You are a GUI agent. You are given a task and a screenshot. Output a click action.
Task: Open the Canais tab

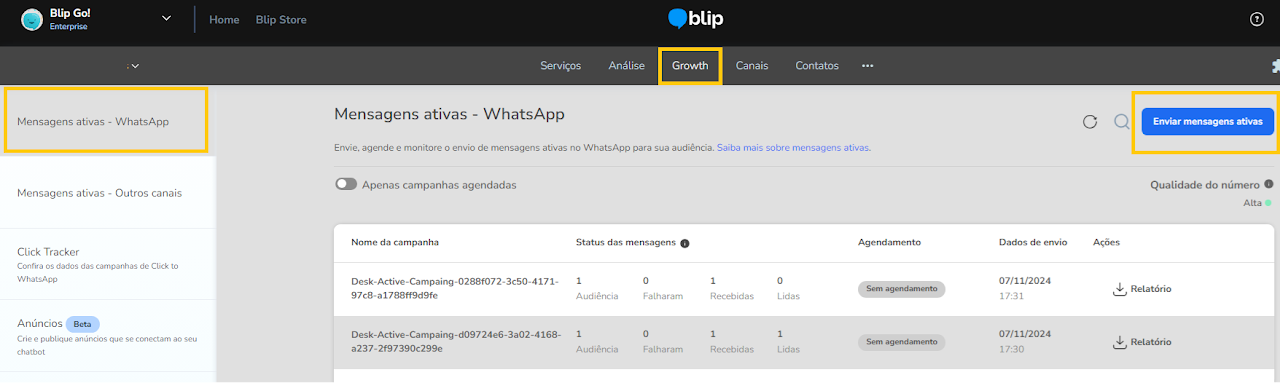click(752, 66)
